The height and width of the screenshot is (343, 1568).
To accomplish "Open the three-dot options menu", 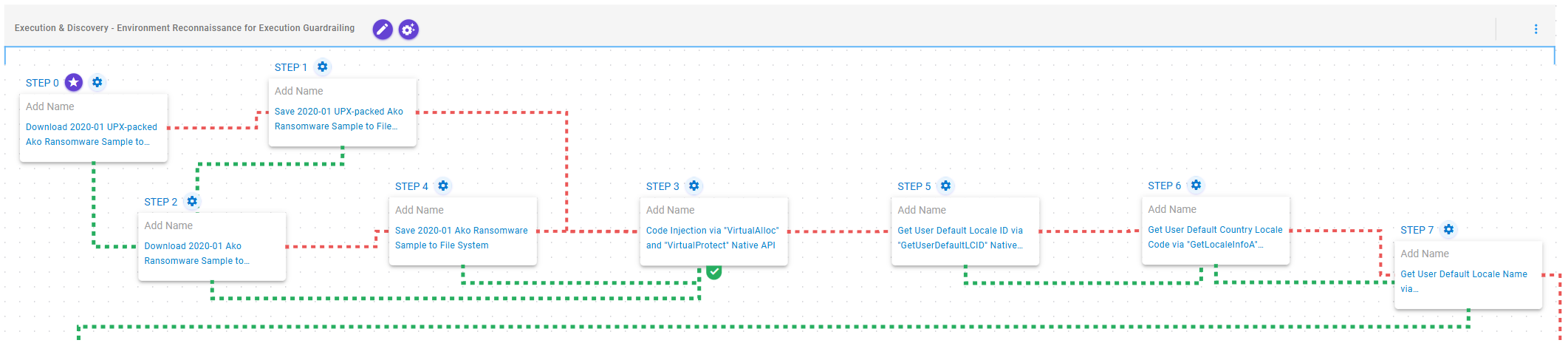I will [1536, 29].
